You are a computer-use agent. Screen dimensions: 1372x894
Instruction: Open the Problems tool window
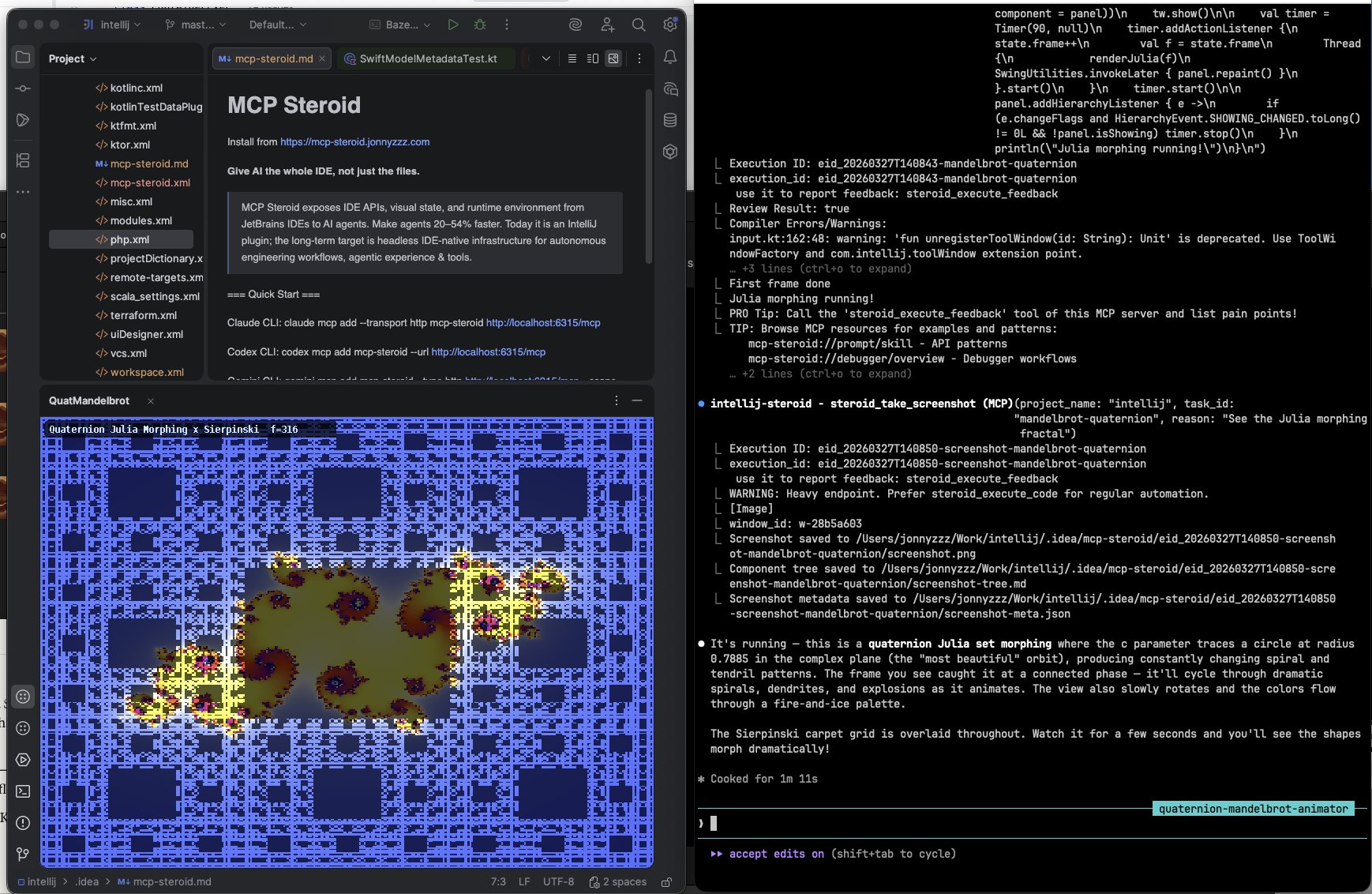(23, 823)
